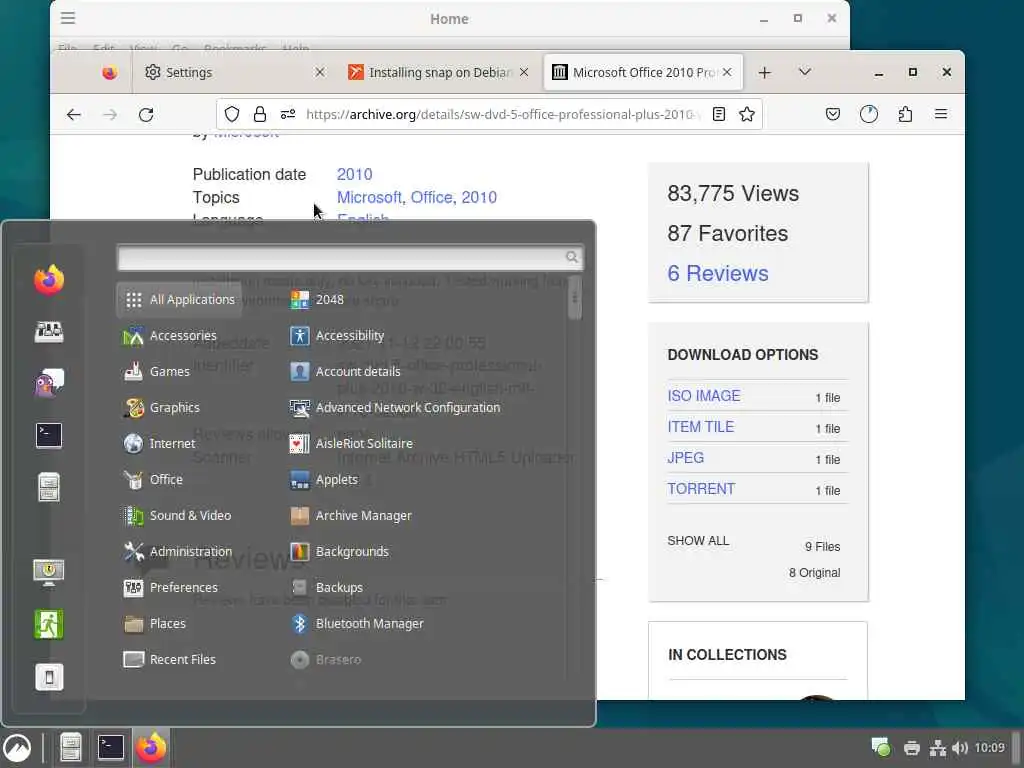1024x768 pixels.
Task: Open ITEM TILE download link
Action: [x=700, y=426]
